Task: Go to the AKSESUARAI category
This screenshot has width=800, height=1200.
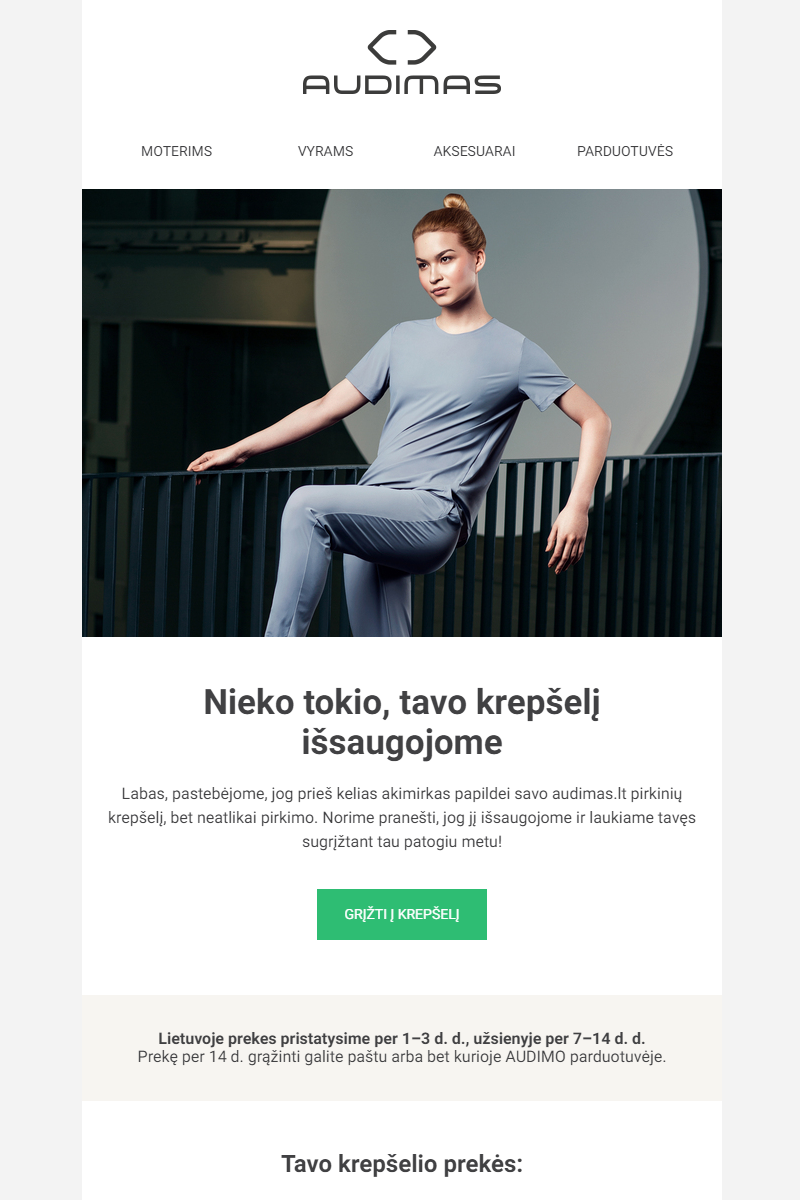Action: point(474,152)
